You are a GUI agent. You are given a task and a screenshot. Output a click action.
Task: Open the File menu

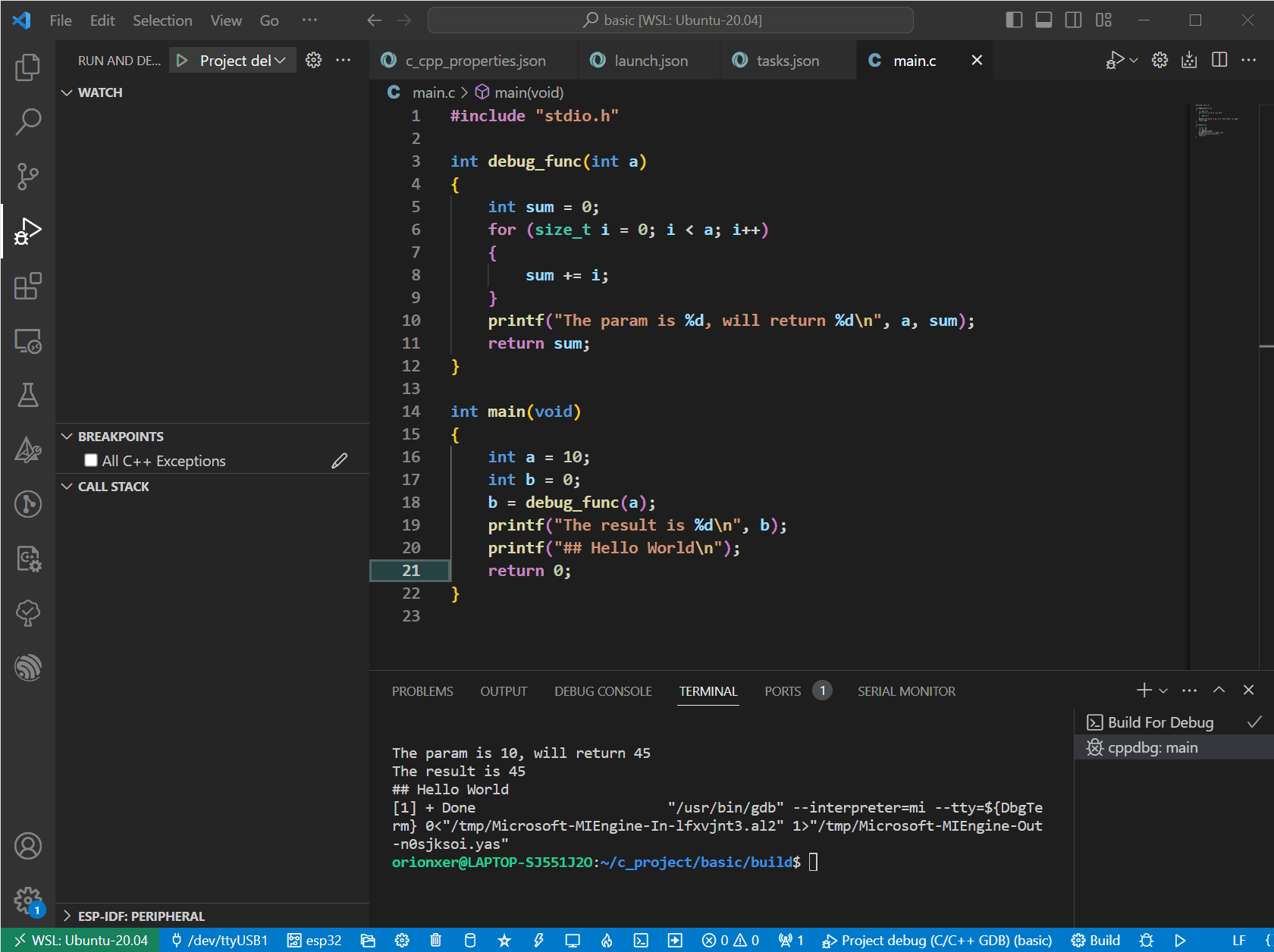click(61, 20)
